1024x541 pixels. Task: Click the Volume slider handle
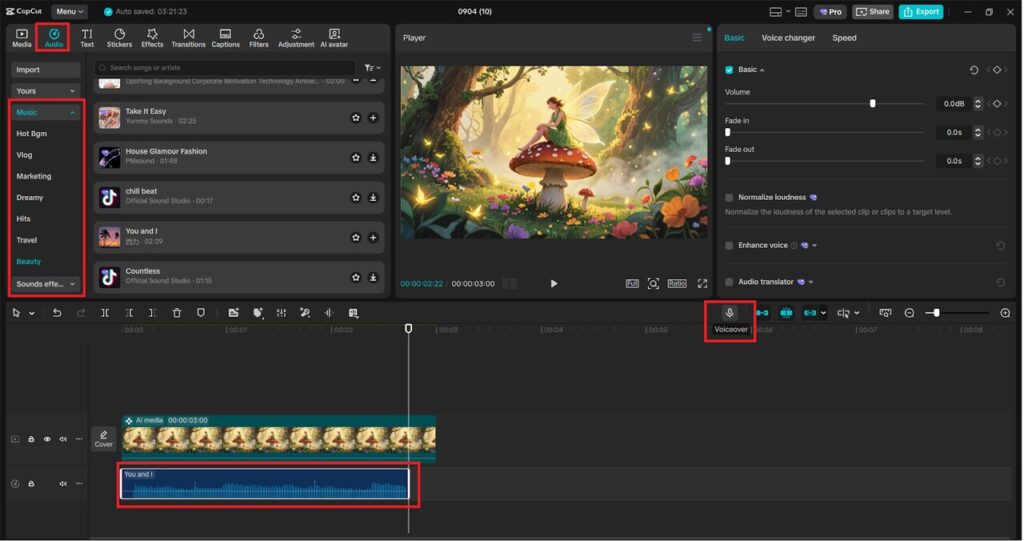tap(873, 103)
